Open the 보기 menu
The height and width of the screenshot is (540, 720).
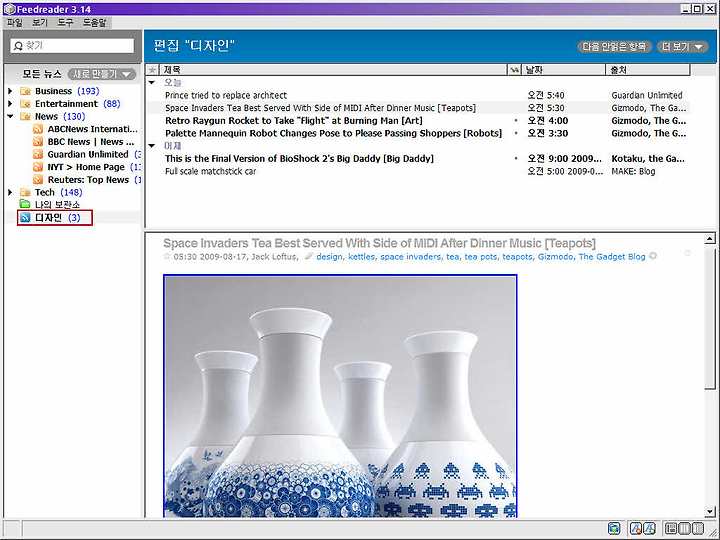click(x=40, y=22)
